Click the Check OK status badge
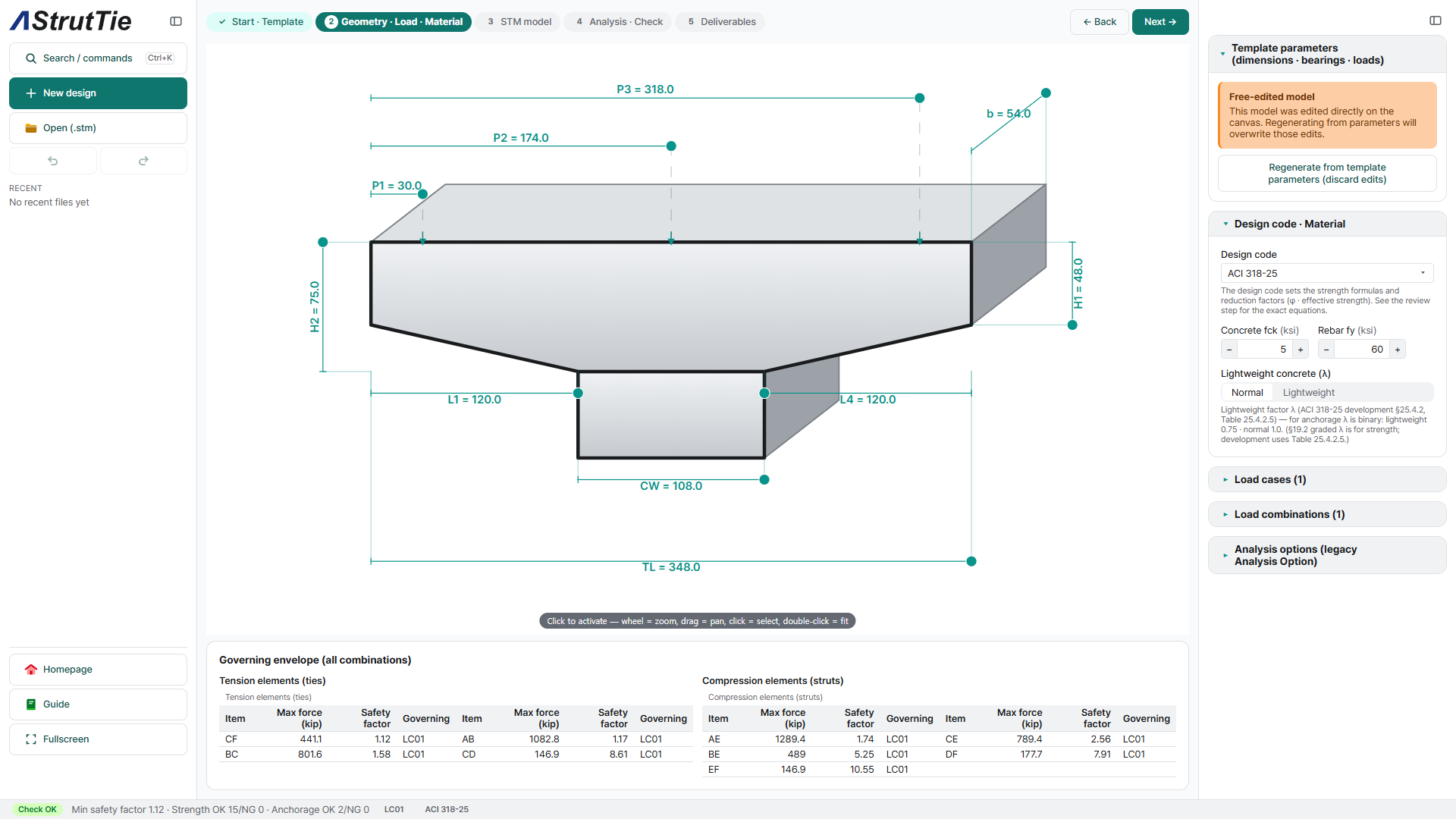The height and width of the screenshot is (819, 1456). (37, 809)
